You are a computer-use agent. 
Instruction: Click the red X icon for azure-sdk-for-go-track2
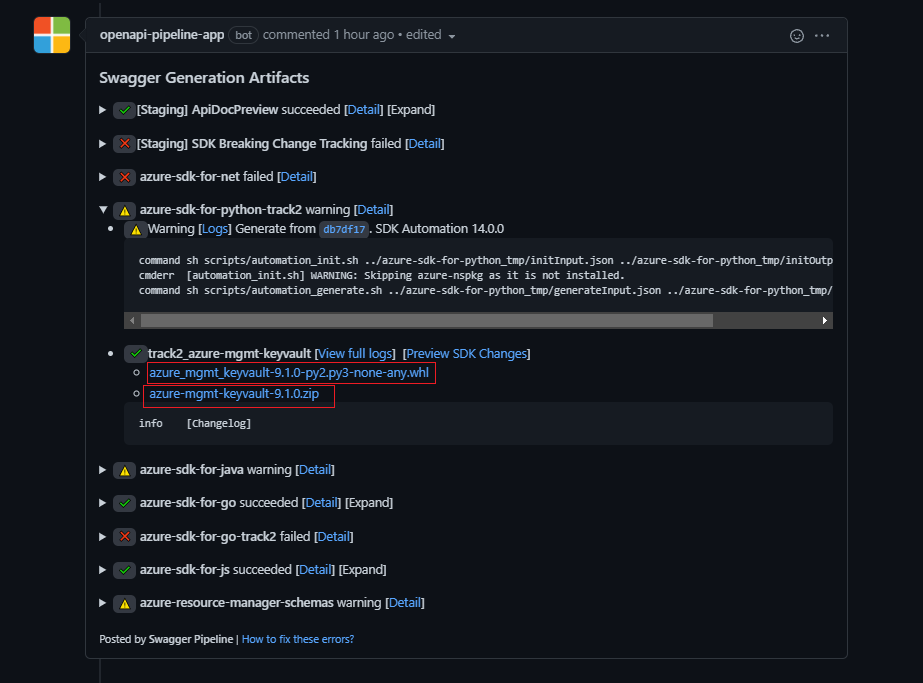click(124, 537)
